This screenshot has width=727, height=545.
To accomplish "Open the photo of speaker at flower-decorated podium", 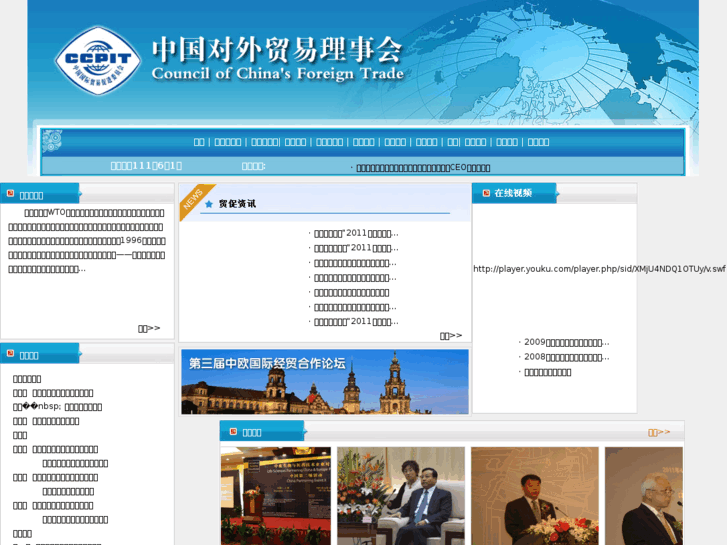I will (535, 496).
